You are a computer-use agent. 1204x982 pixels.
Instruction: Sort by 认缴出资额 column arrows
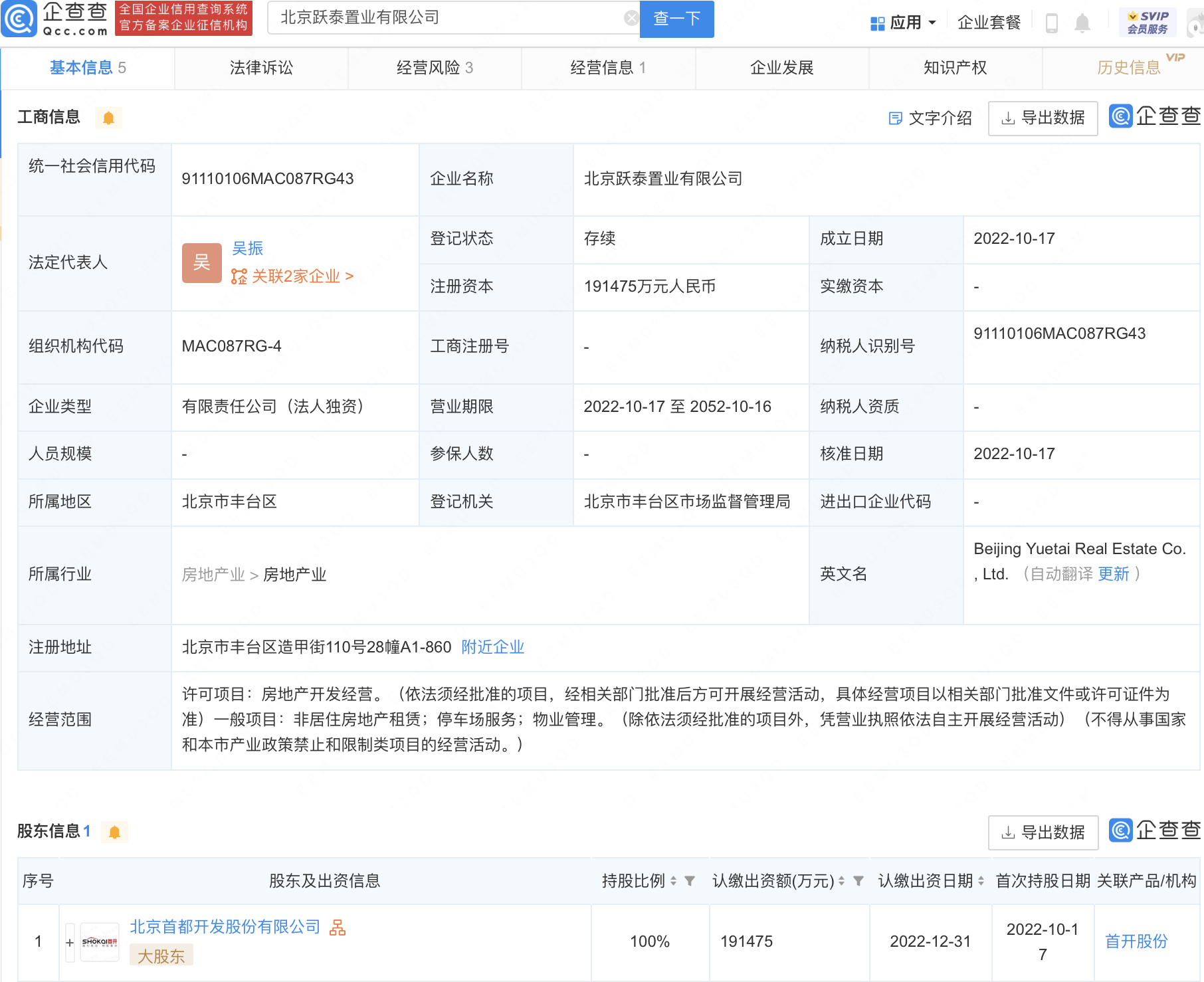click(841, 881)
